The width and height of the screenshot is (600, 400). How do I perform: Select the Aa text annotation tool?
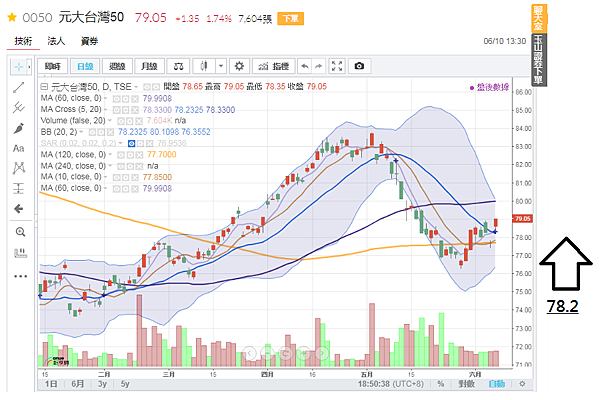(18, 148)
